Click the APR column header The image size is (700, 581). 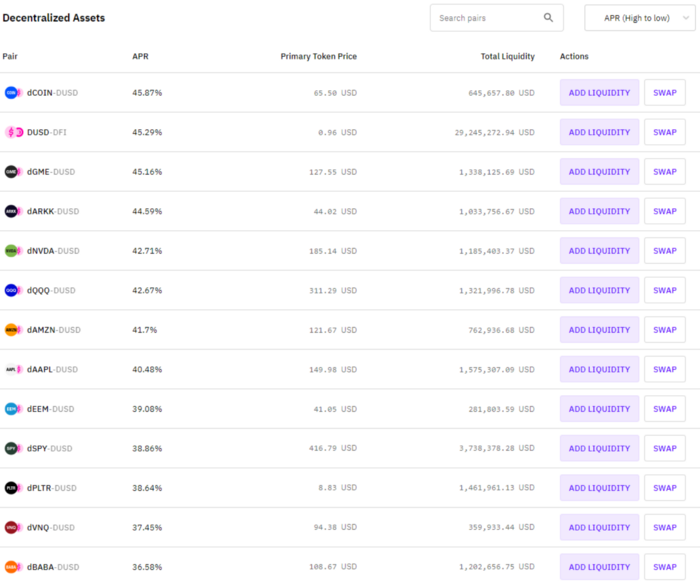[x=140, y=56]
